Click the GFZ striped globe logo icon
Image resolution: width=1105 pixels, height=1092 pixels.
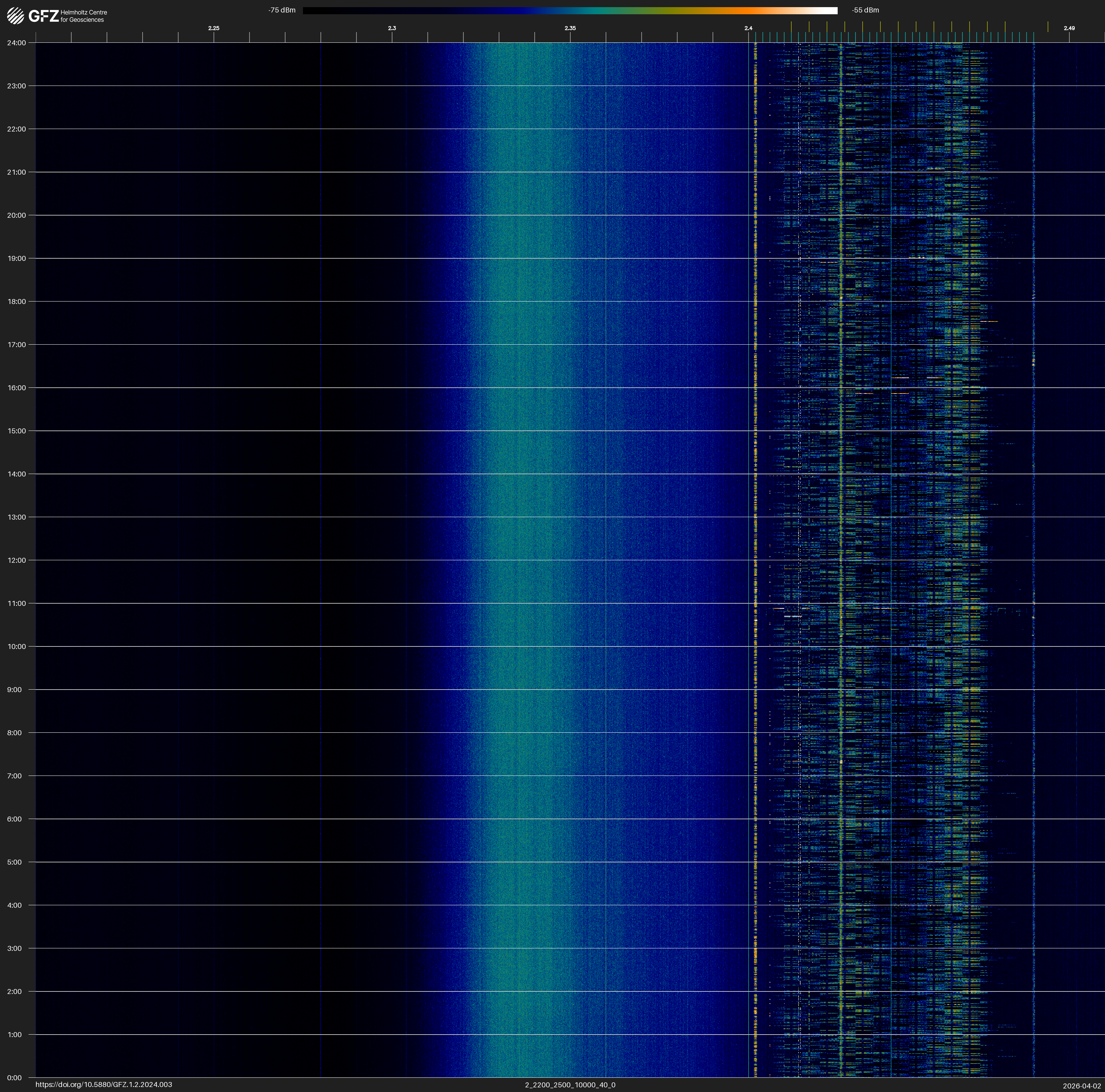point(15,15)
